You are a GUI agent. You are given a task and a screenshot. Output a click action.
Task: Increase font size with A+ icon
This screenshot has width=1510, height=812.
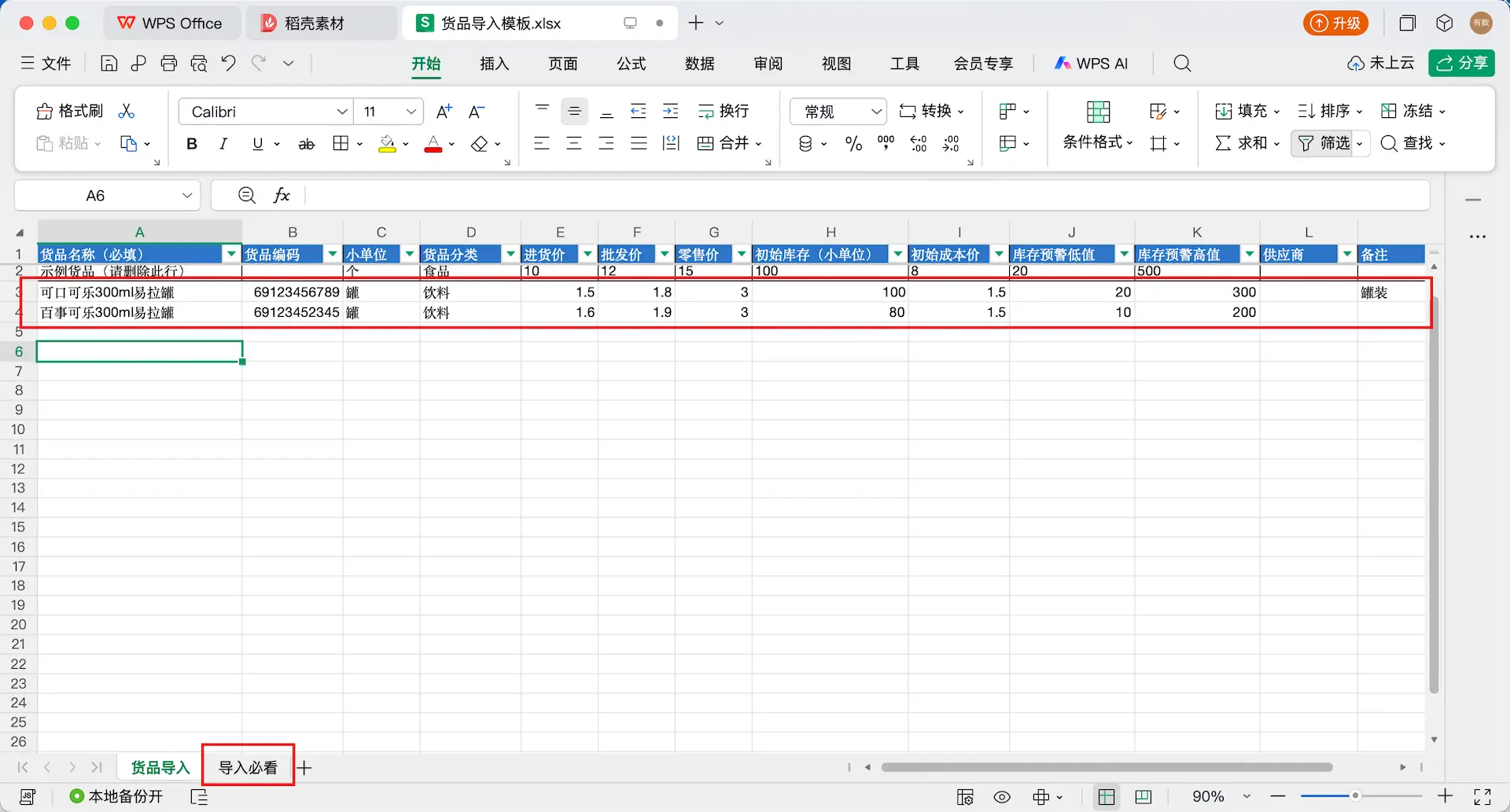click(x=444, y=112)
